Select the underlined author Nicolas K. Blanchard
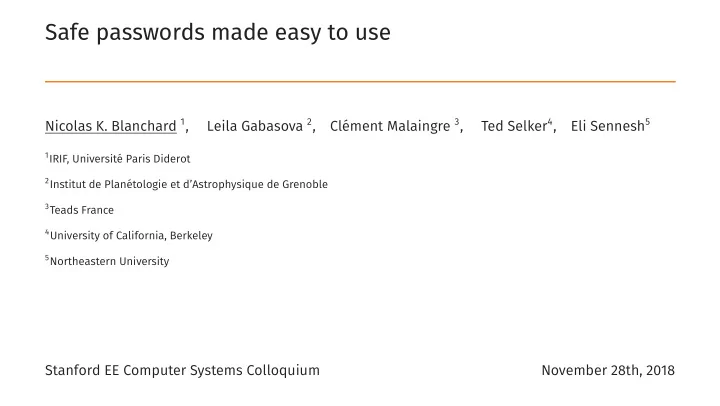The height and width of the screenshot is (406, 720). tap(111, 126)
